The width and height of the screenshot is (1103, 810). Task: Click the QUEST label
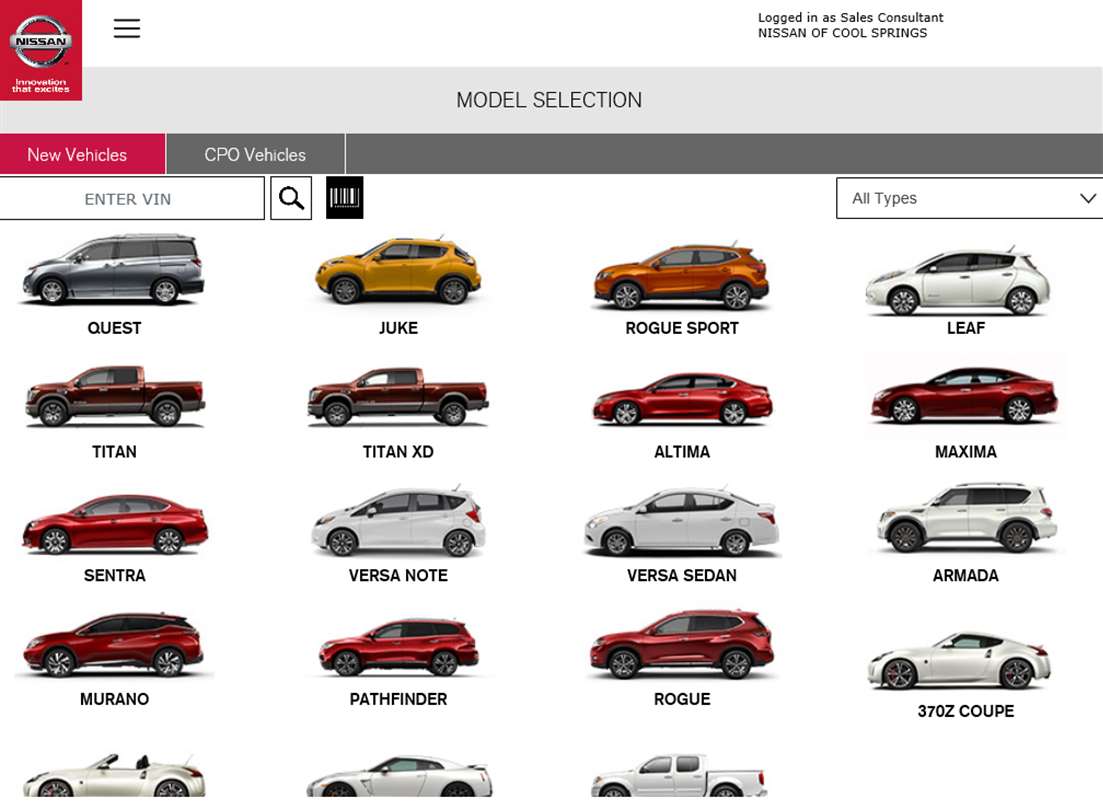point(114,328)
